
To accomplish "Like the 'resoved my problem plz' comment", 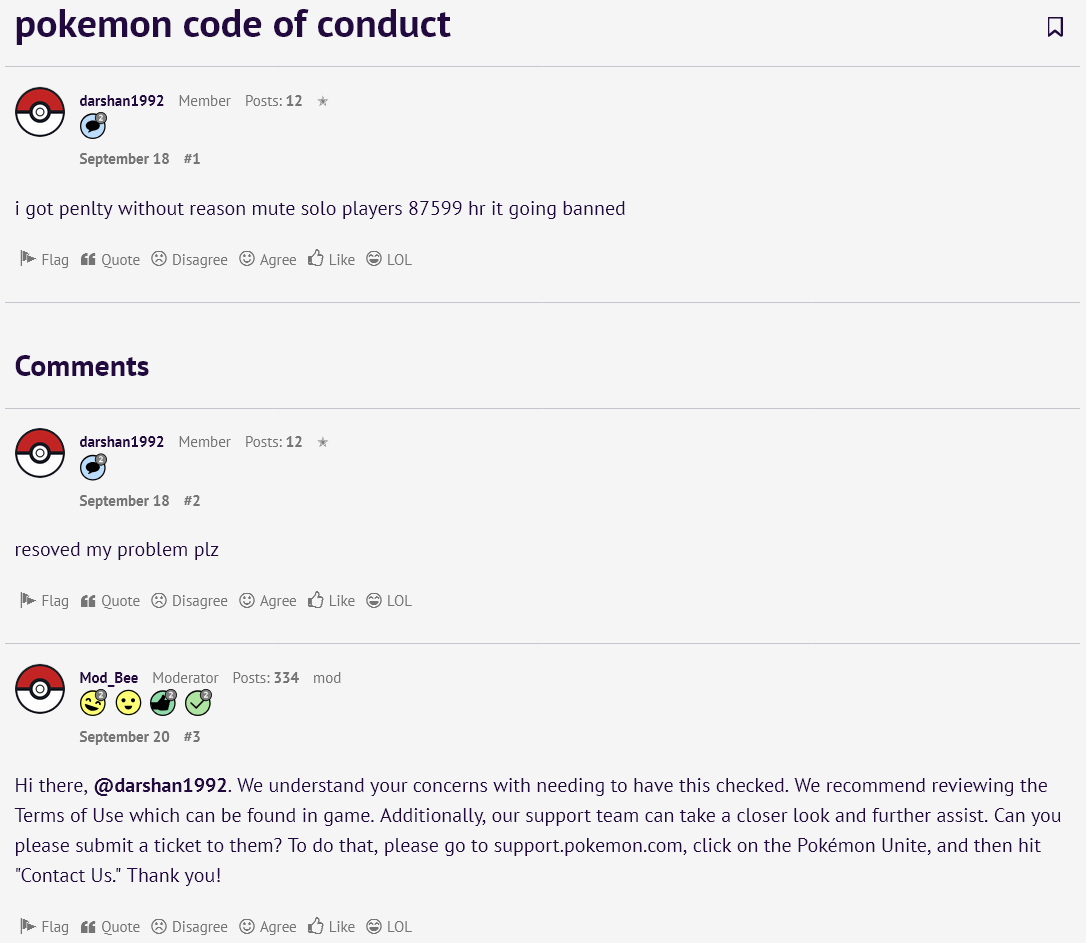I will click(331, 600).
